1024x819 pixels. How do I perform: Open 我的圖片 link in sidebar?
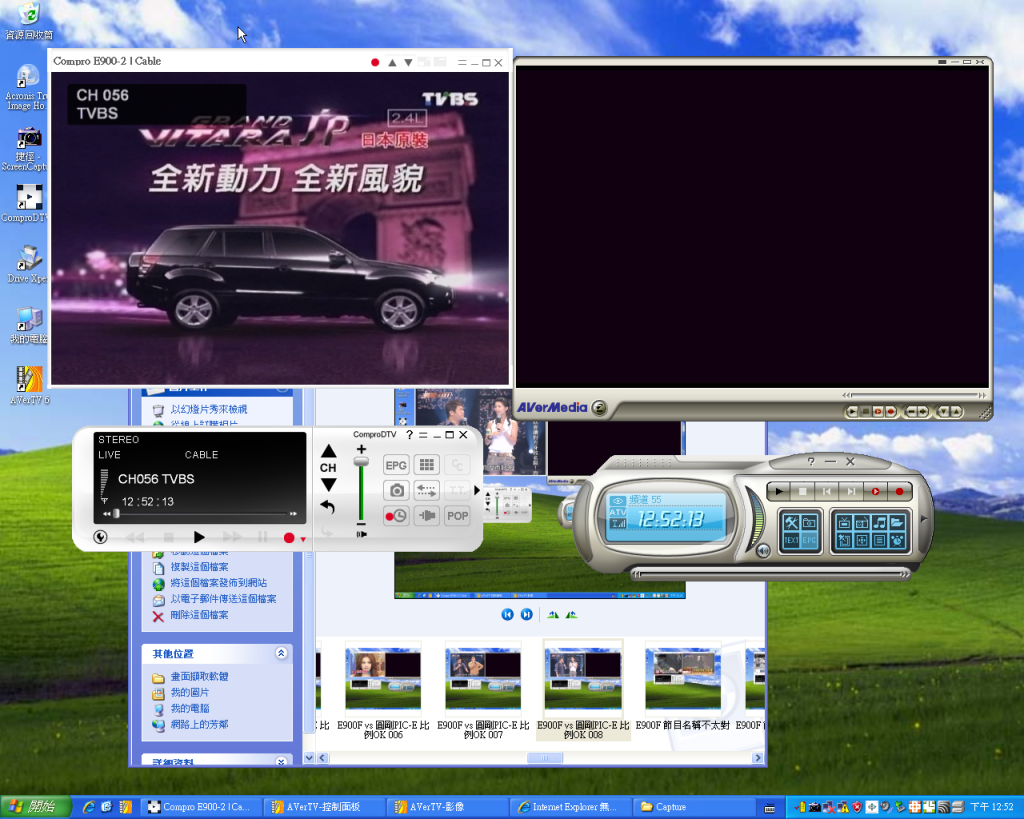click(190, 692)
